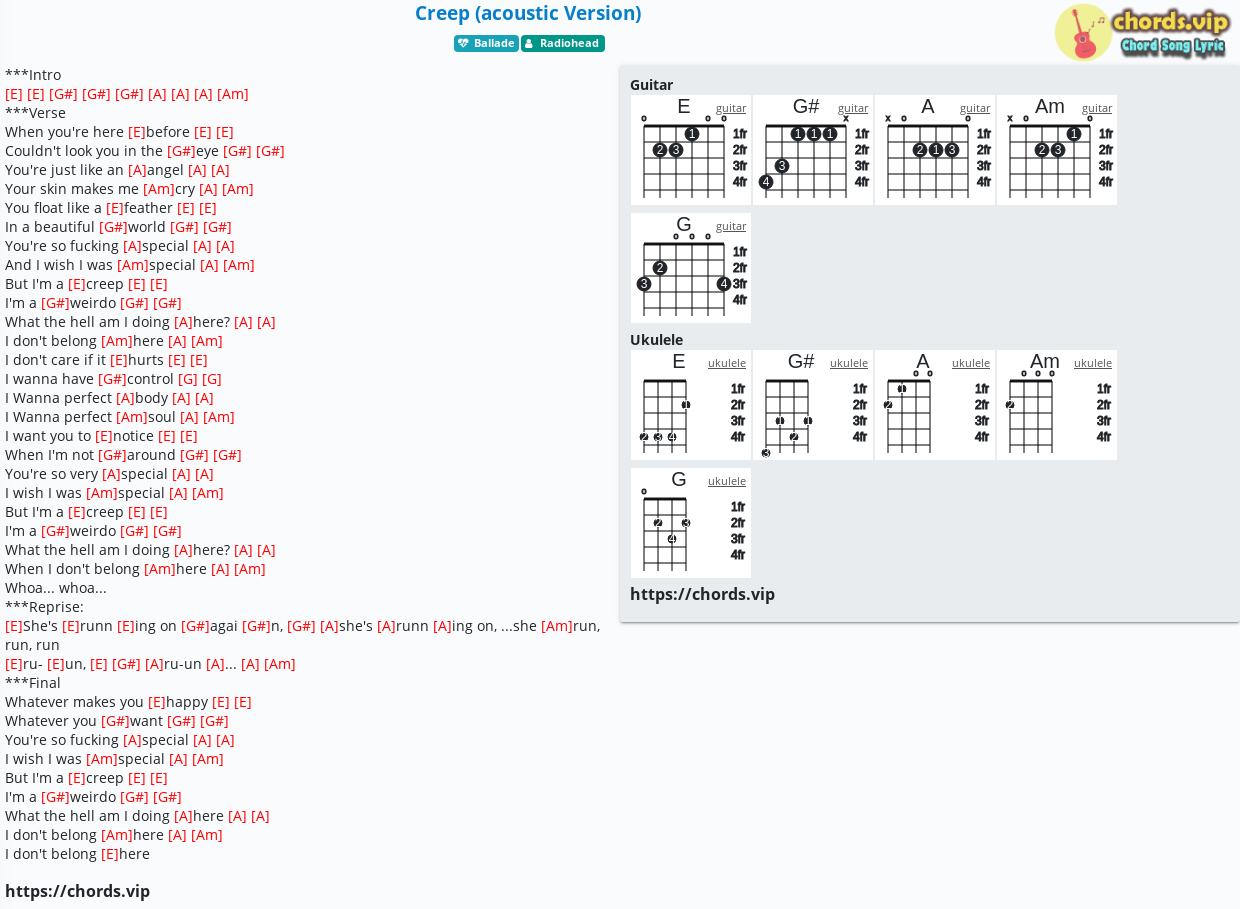Screen dimensions: 1240x909
Task: Click the guitar G chord diagram
Action: pyautogui.click(x=691, y=268)
